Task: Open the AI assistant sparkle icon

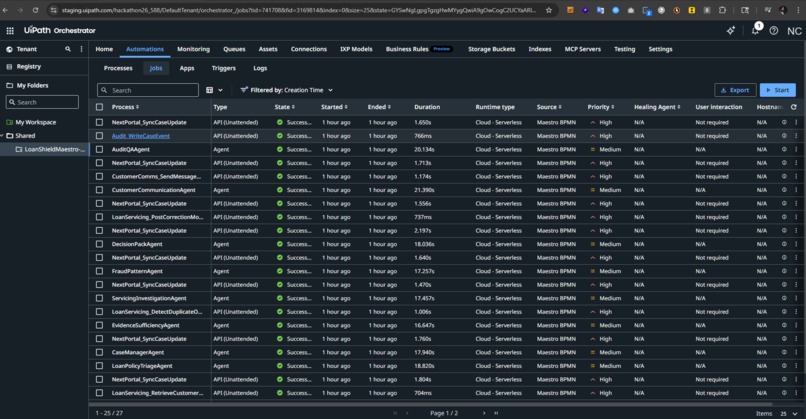Action: (x=730, y=31)
